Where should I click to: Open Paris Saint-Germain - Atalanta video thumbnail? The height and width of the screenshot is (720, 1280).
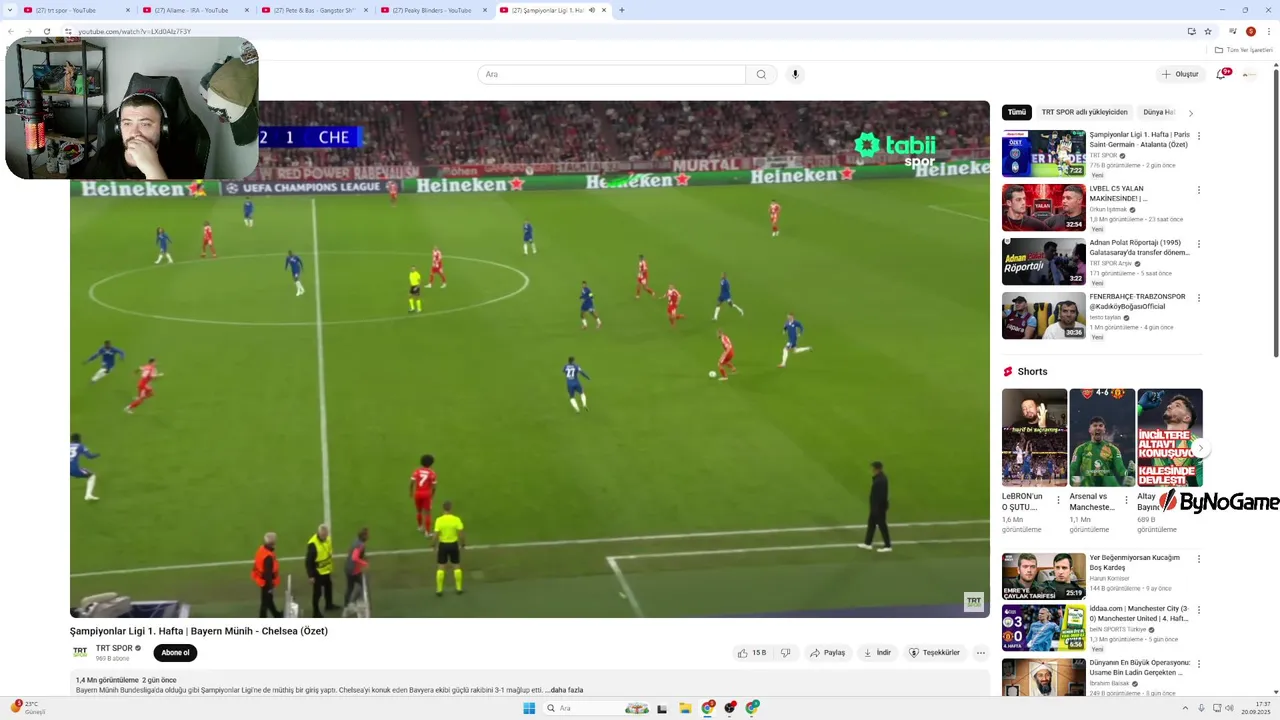pyautogui.click(x=1044, y=153)
